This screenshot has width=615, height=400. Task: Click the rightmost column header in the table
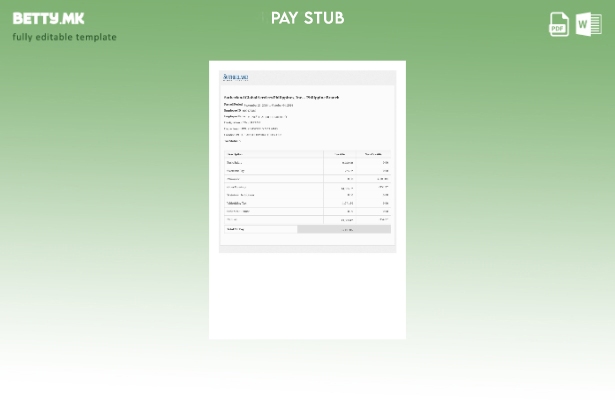point(373,154)
